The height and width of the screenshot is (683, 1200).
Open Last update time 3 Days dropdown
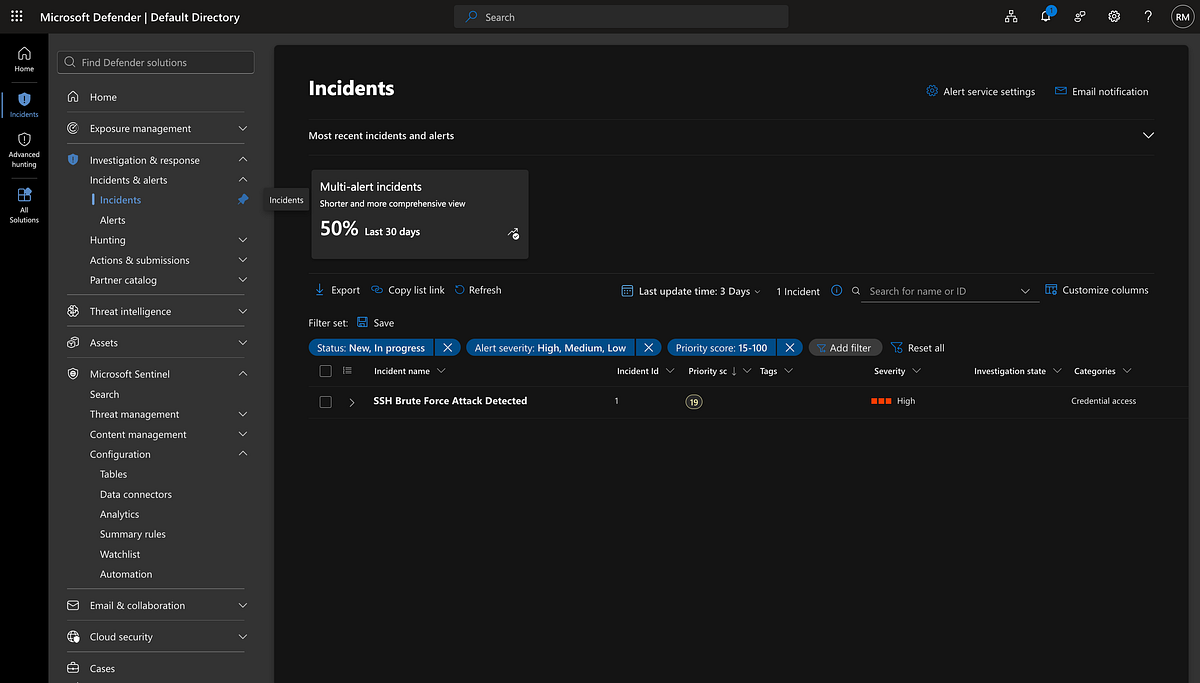[x=691, y=291]
